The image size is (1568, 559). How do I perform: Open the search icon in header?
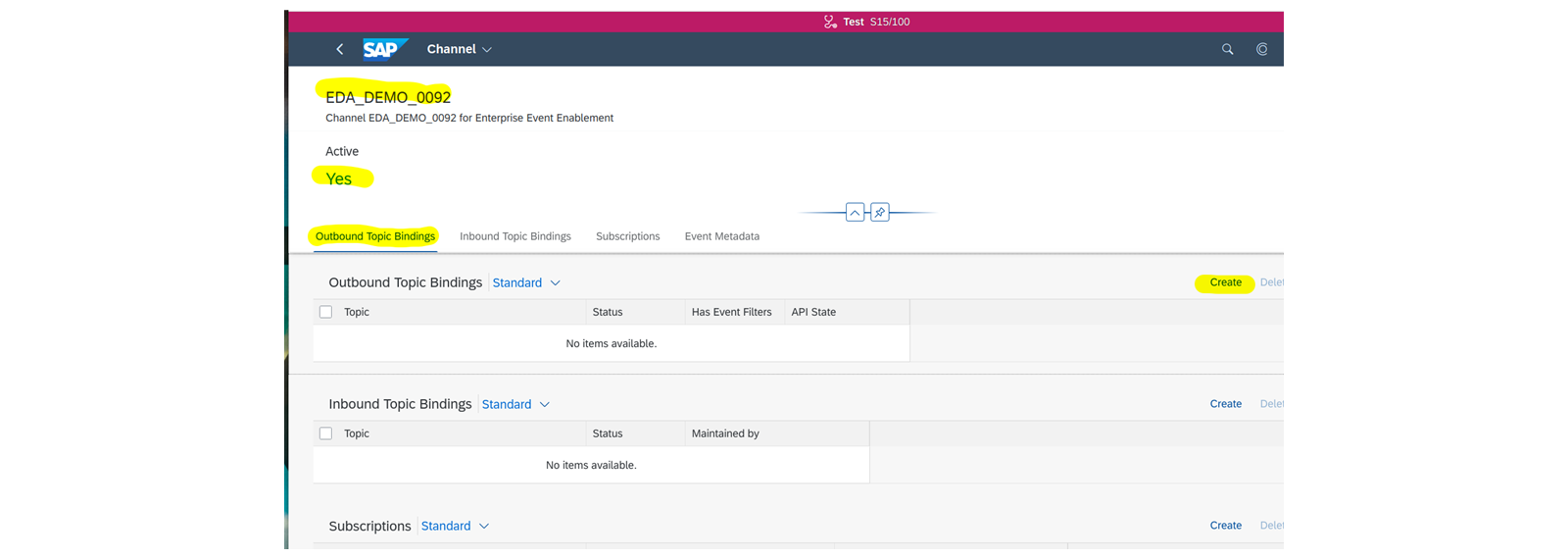tap(1227, 49)
